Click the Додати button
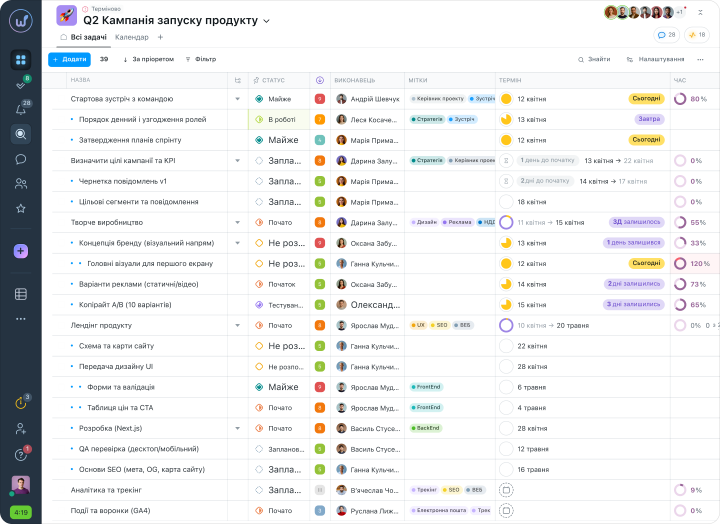 [x=69, y=59]
